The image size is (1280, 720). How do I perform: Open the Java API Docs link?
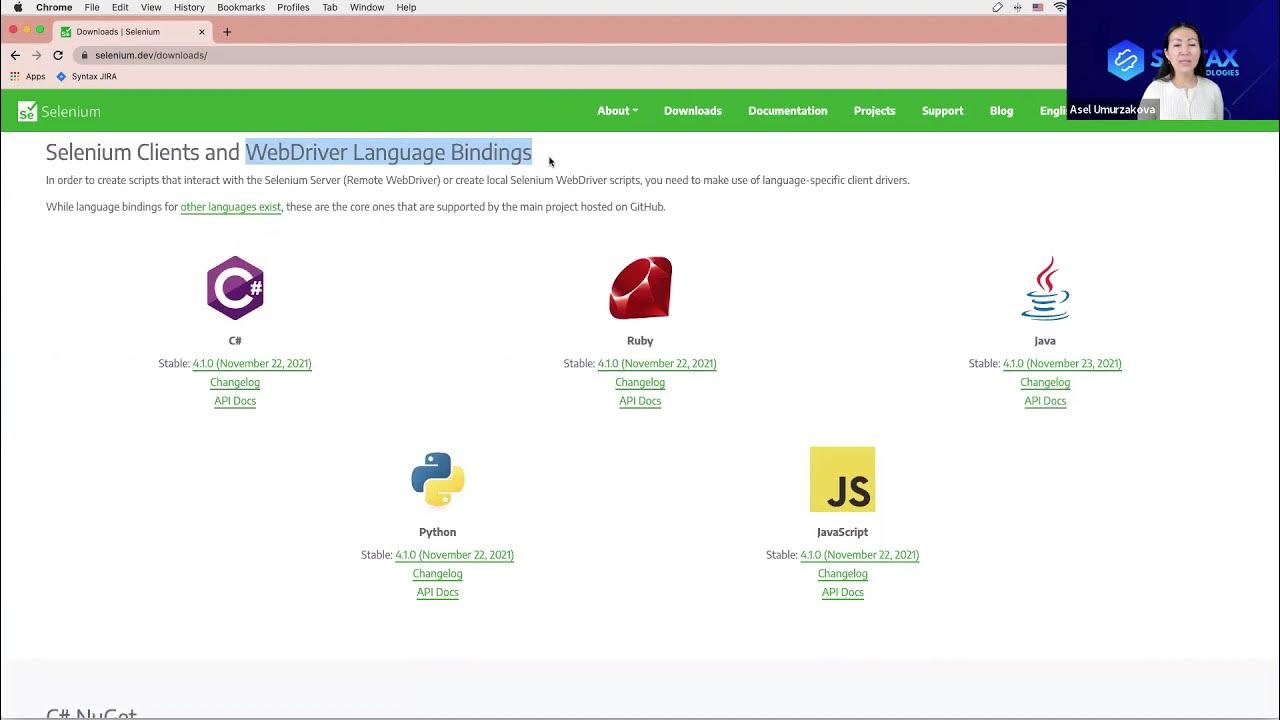click(1045, 401)
